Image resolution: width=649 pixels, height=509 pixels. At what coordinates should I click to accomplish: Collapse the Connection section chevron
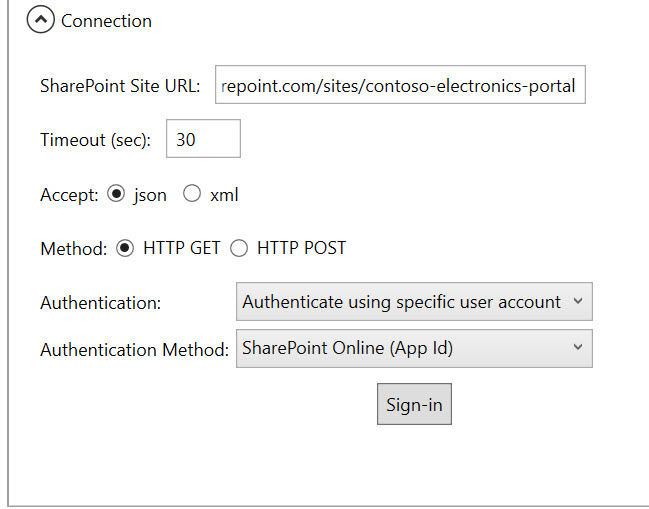[x=41, y=19]
